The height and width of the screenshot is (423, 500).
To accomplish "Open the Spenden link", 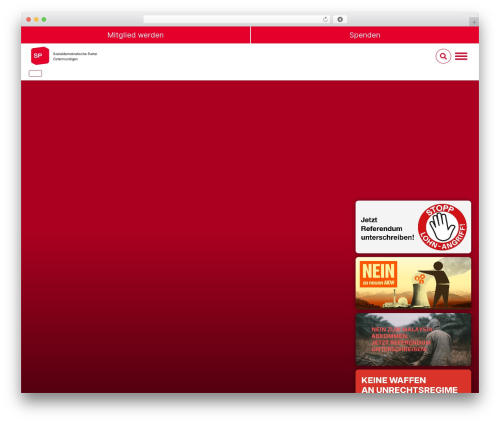I will tap(365, 35).
